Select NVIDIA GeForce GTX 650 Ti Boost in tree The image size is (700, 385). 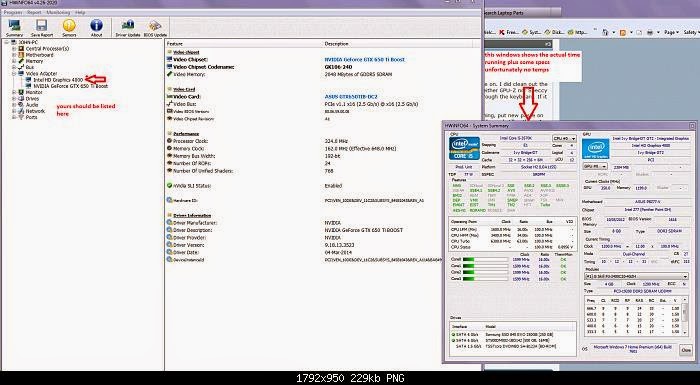(x=71, y=86)
